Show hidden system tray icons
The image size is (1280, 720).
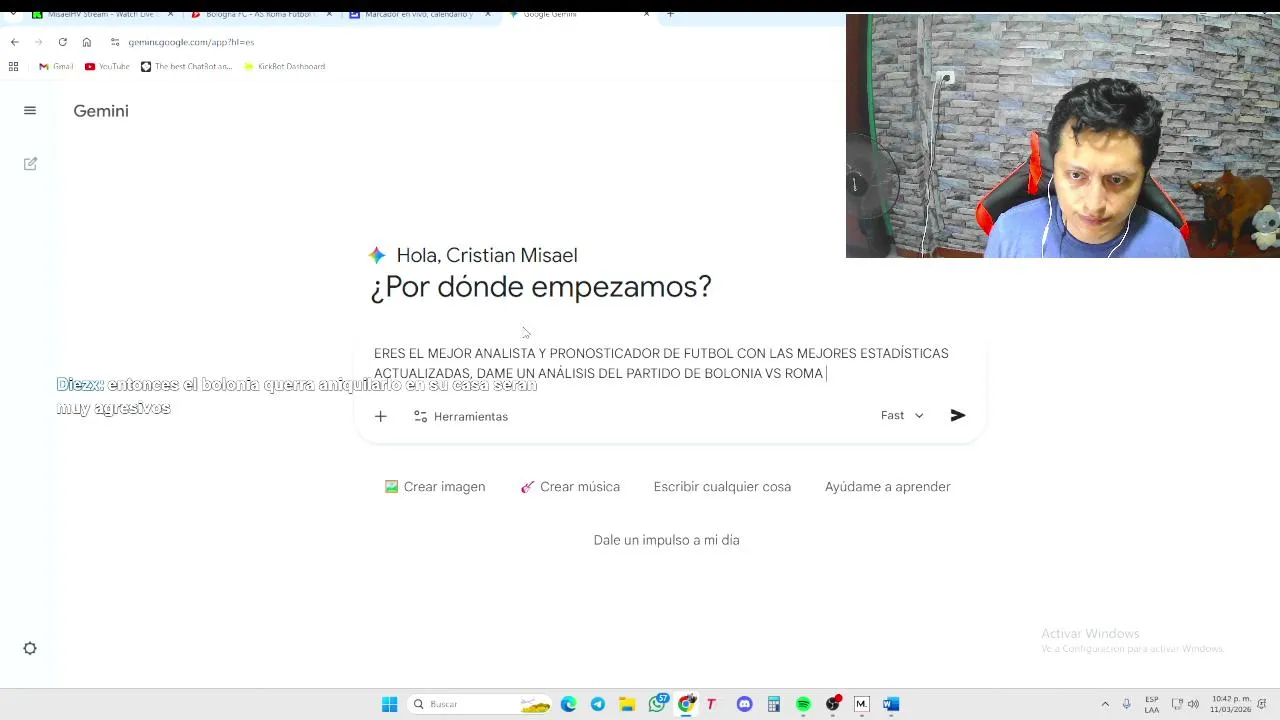[1105, 704]
